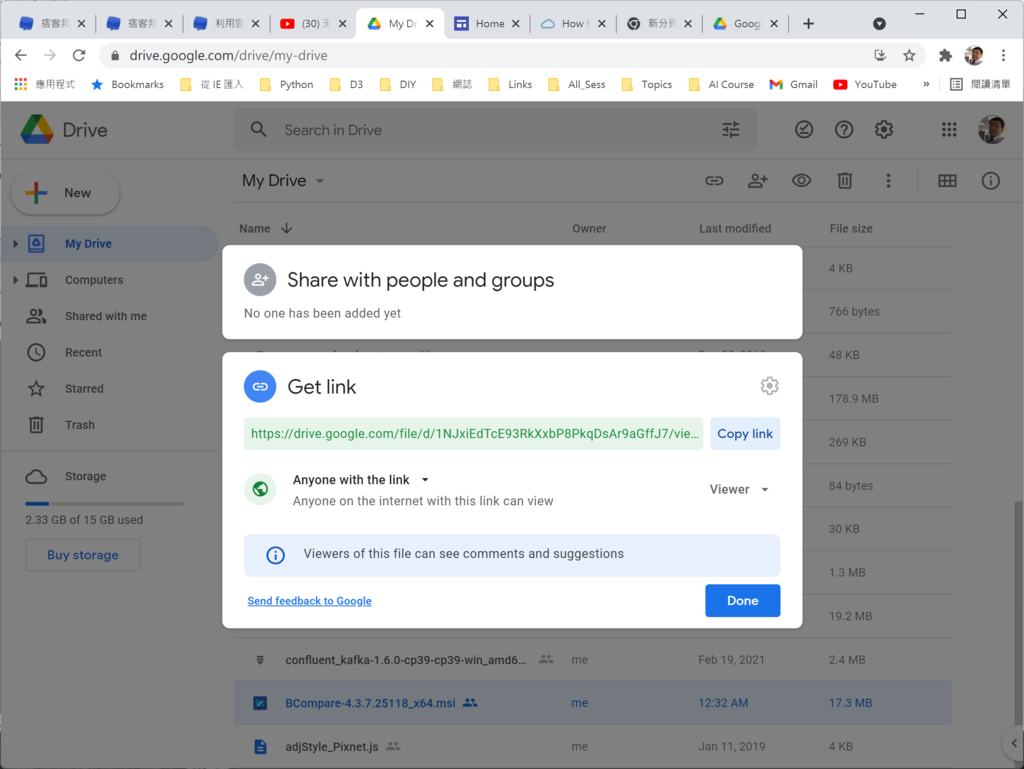
Task: Select the confluent_kafka-1.6.0 file row
Action: coord(592,659)
